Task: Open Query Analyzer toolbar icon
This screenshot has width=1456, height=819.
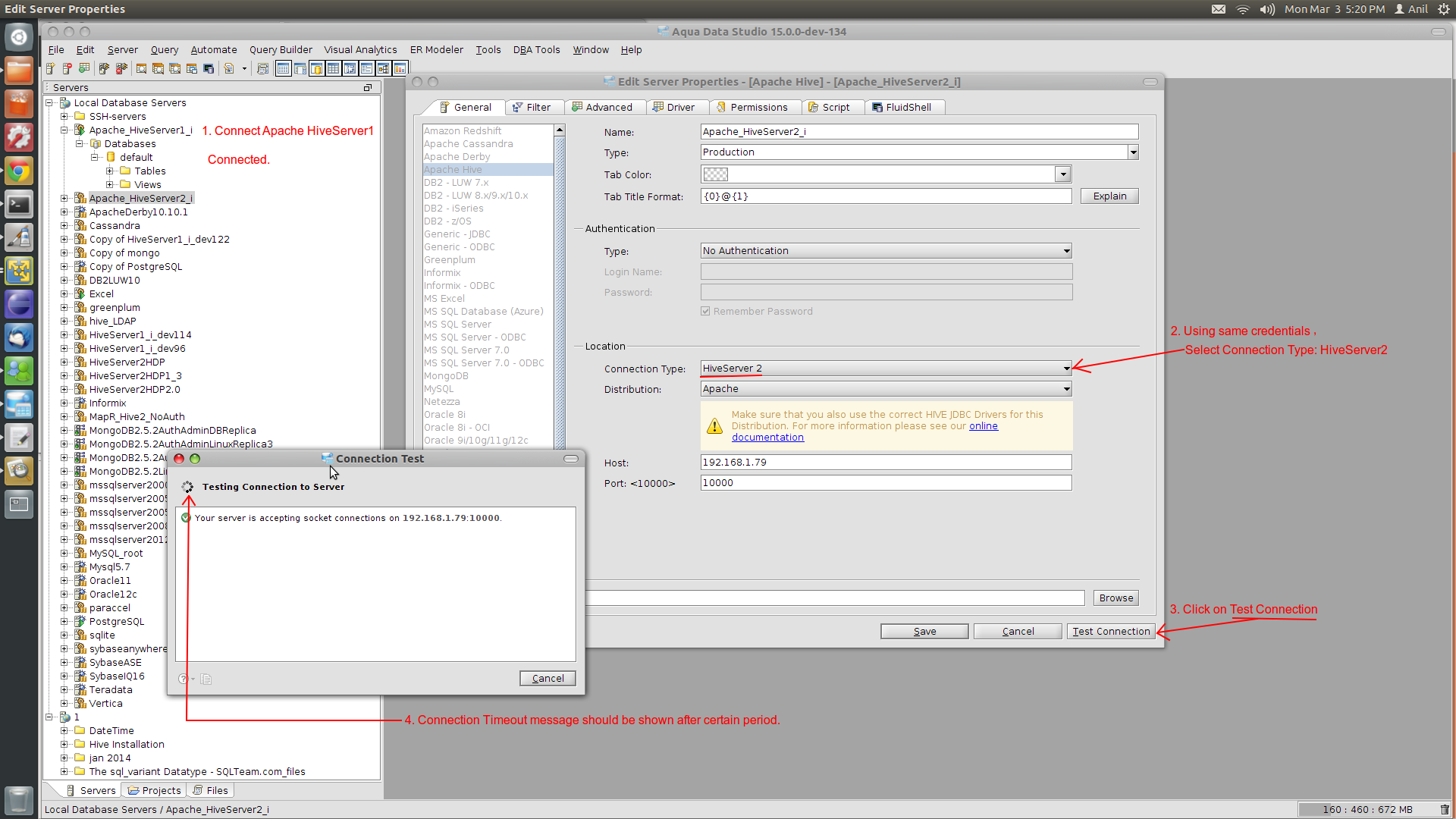Action: click(x=141, y=68)
